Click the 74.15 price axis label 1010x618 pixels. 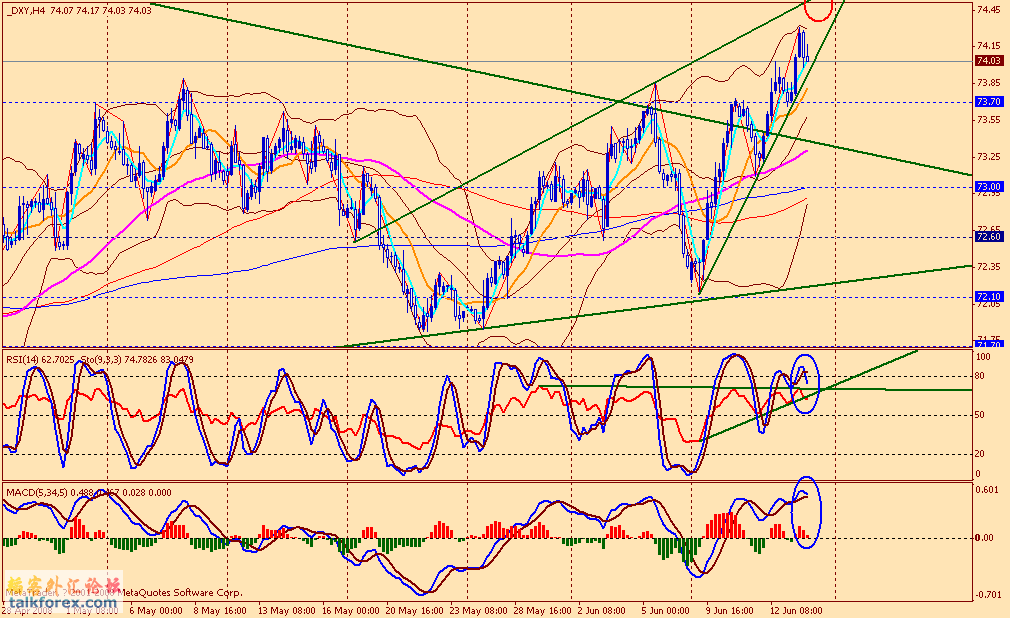coord(988,46)
